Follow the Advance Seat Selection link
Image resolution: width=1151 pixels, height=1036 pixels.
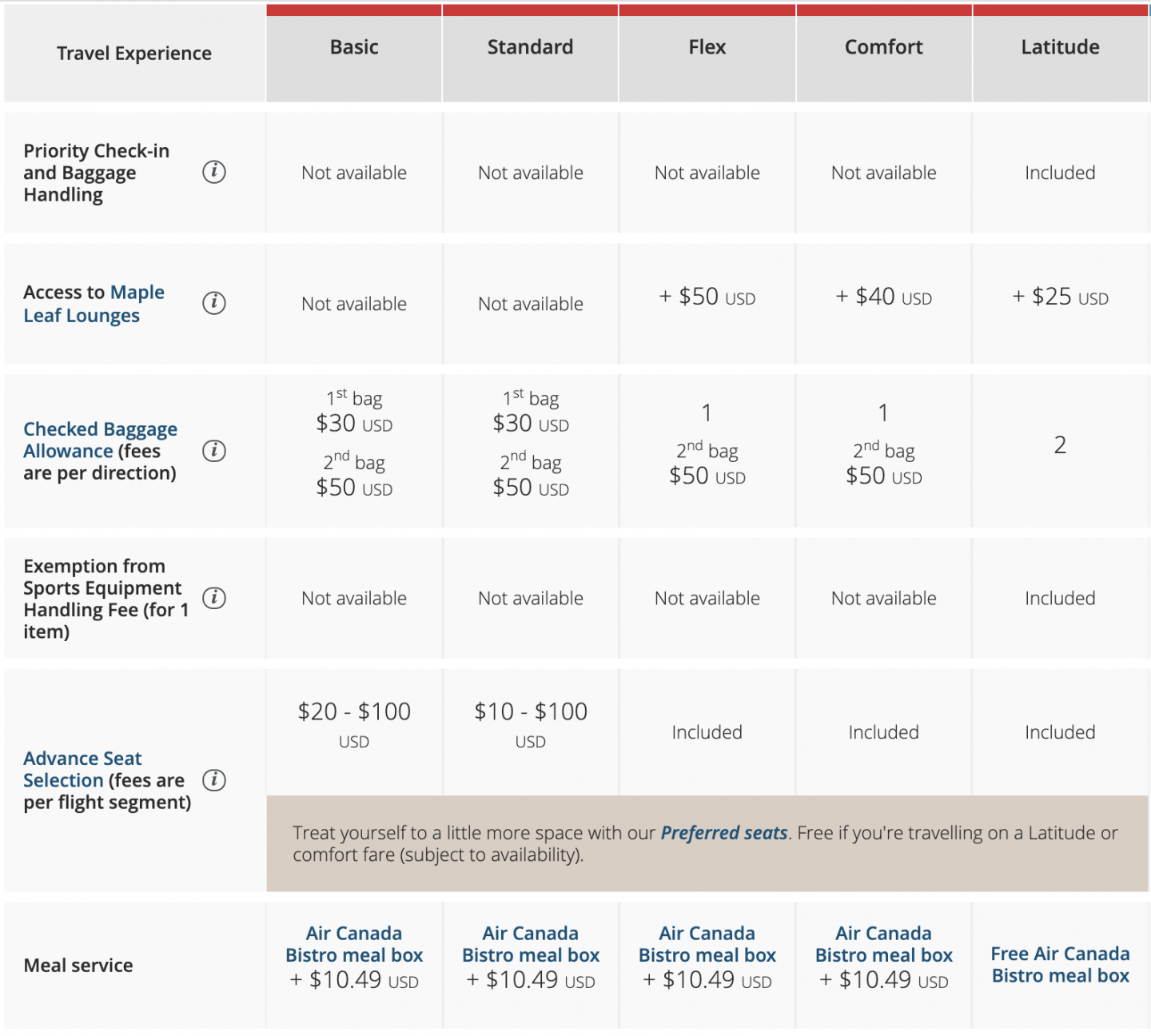tap(82, 769)
